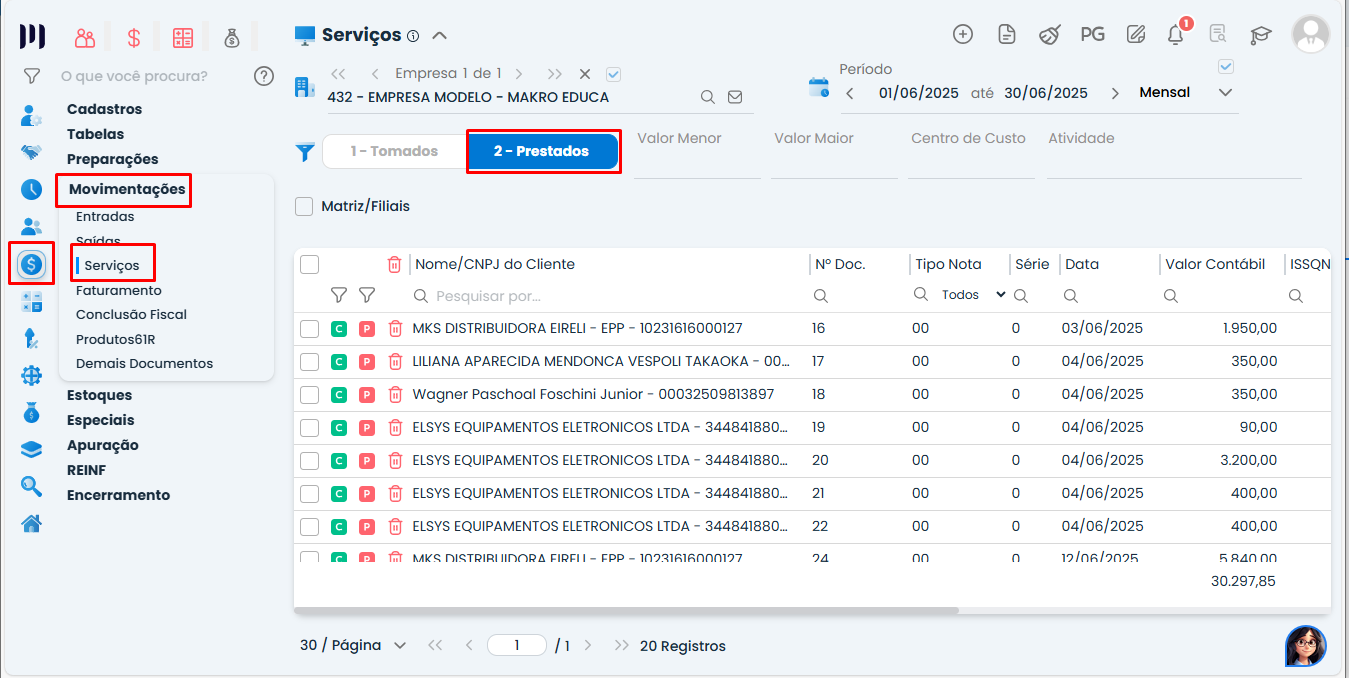Click the Cadastros menu section
The image size is (1349, 678).
[104, 109]
